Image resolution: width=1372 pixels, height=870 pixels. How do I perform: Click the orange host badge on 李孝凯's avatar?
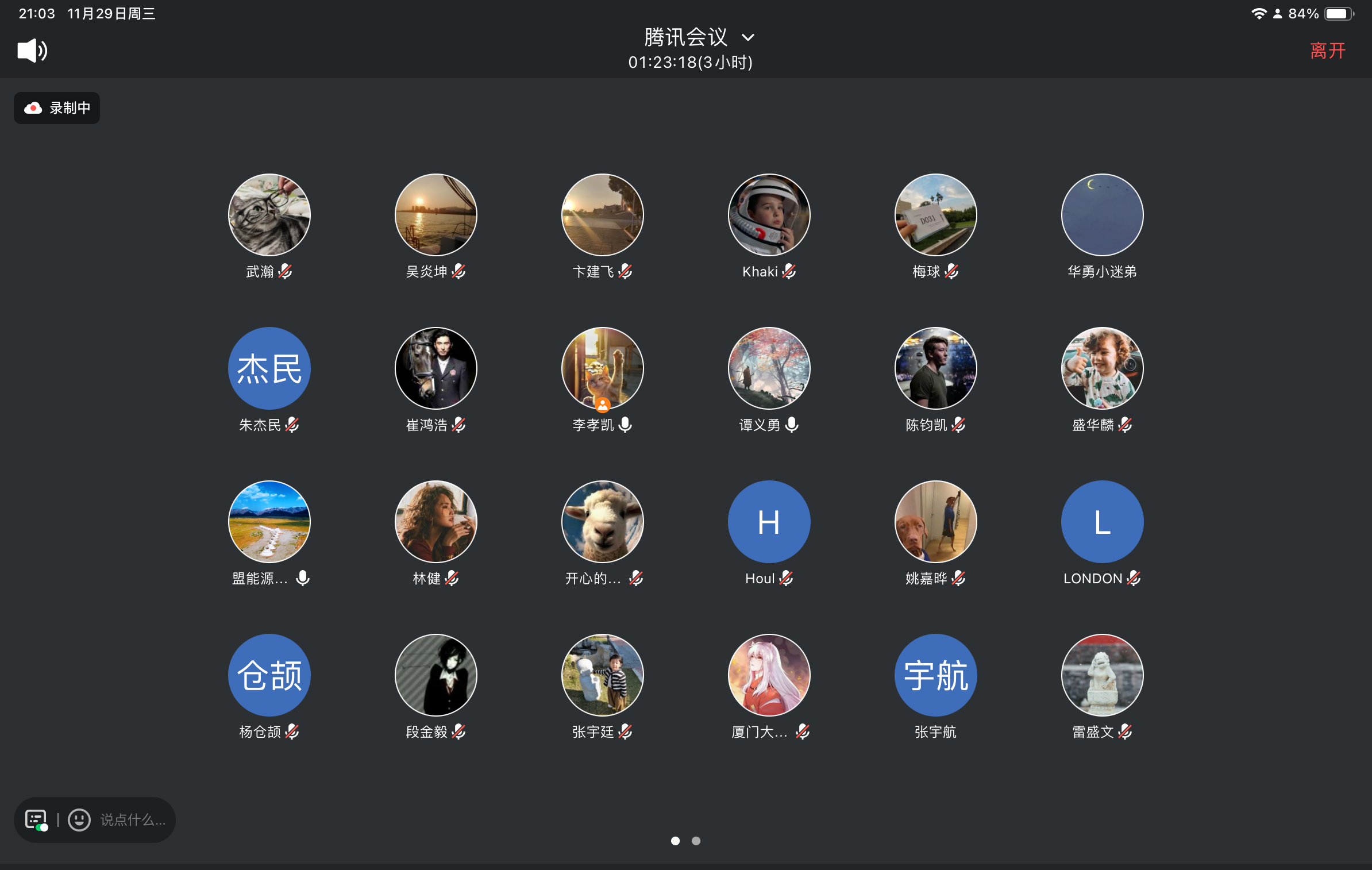[x=602, y=405]
